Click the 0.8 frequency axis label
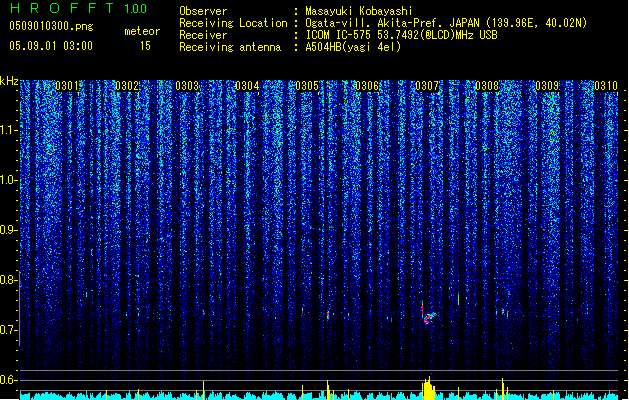The height and width of the screenshot is (400, 629). [9, 280]
